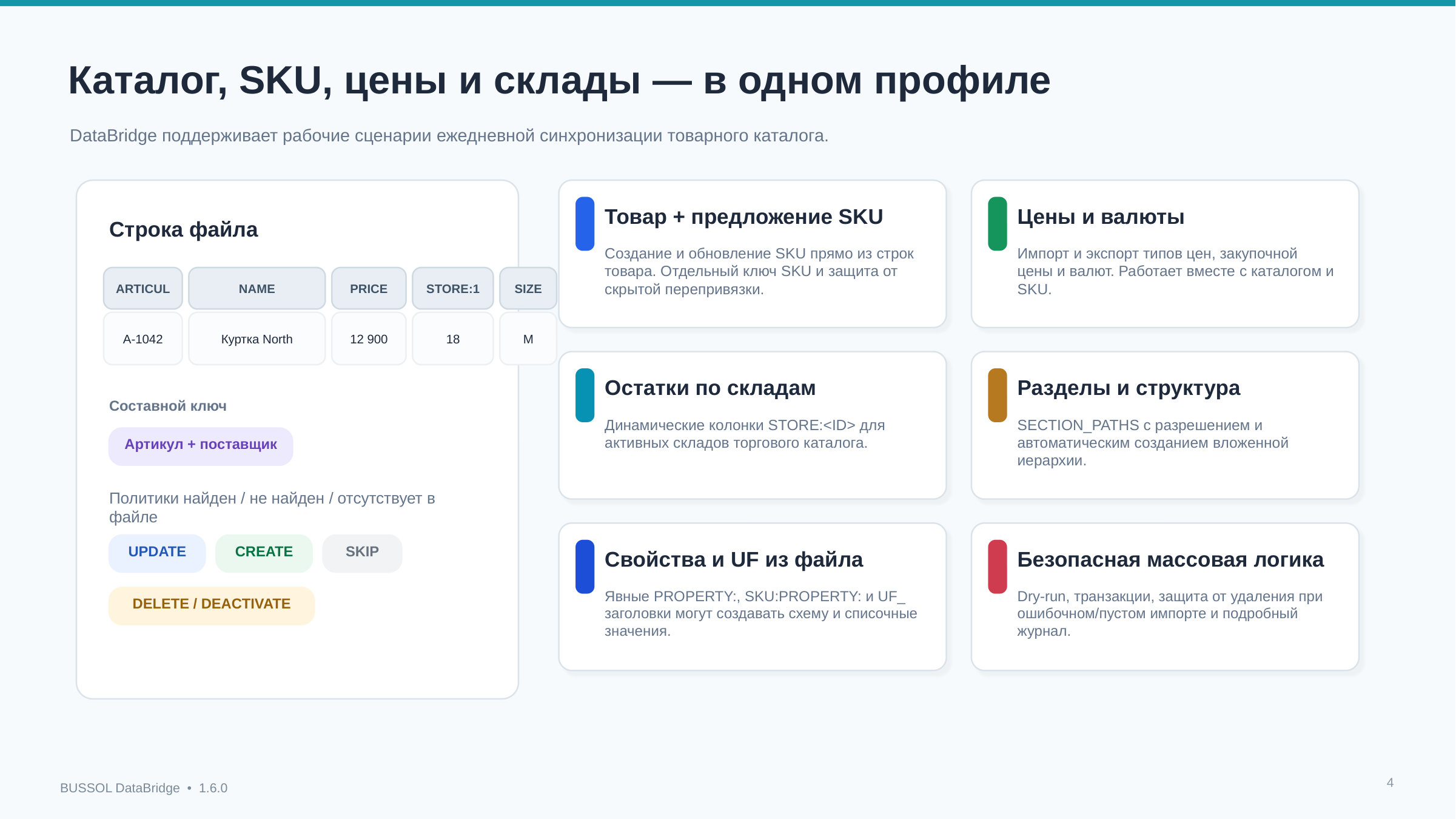Click the 'Разделы и структура' heading
The image size is (1456, 819).
click(x=1129, y=388)
